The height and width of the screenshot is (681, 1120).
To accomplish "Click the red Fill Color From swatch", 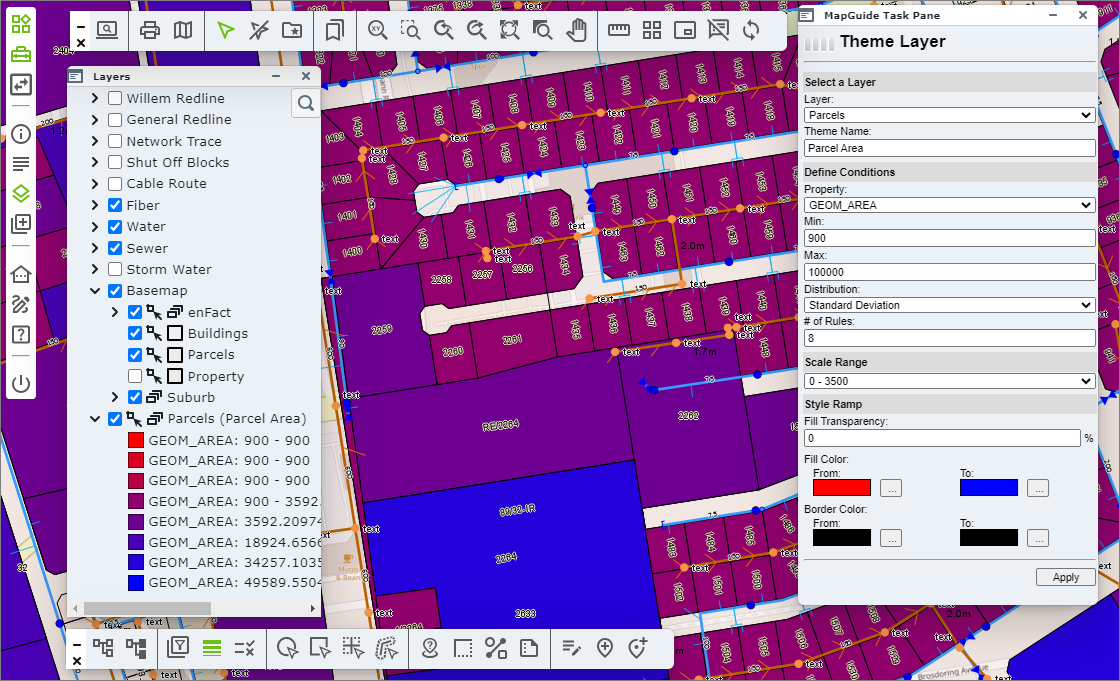I will pyautogui.click(x=842, y=488).
